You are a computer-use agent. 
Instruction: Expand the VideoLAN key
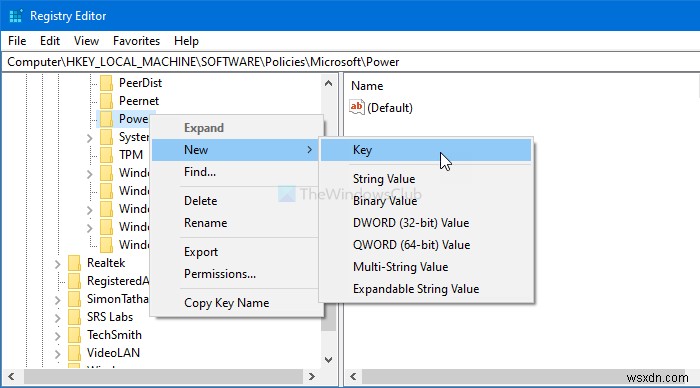point(58,354)
